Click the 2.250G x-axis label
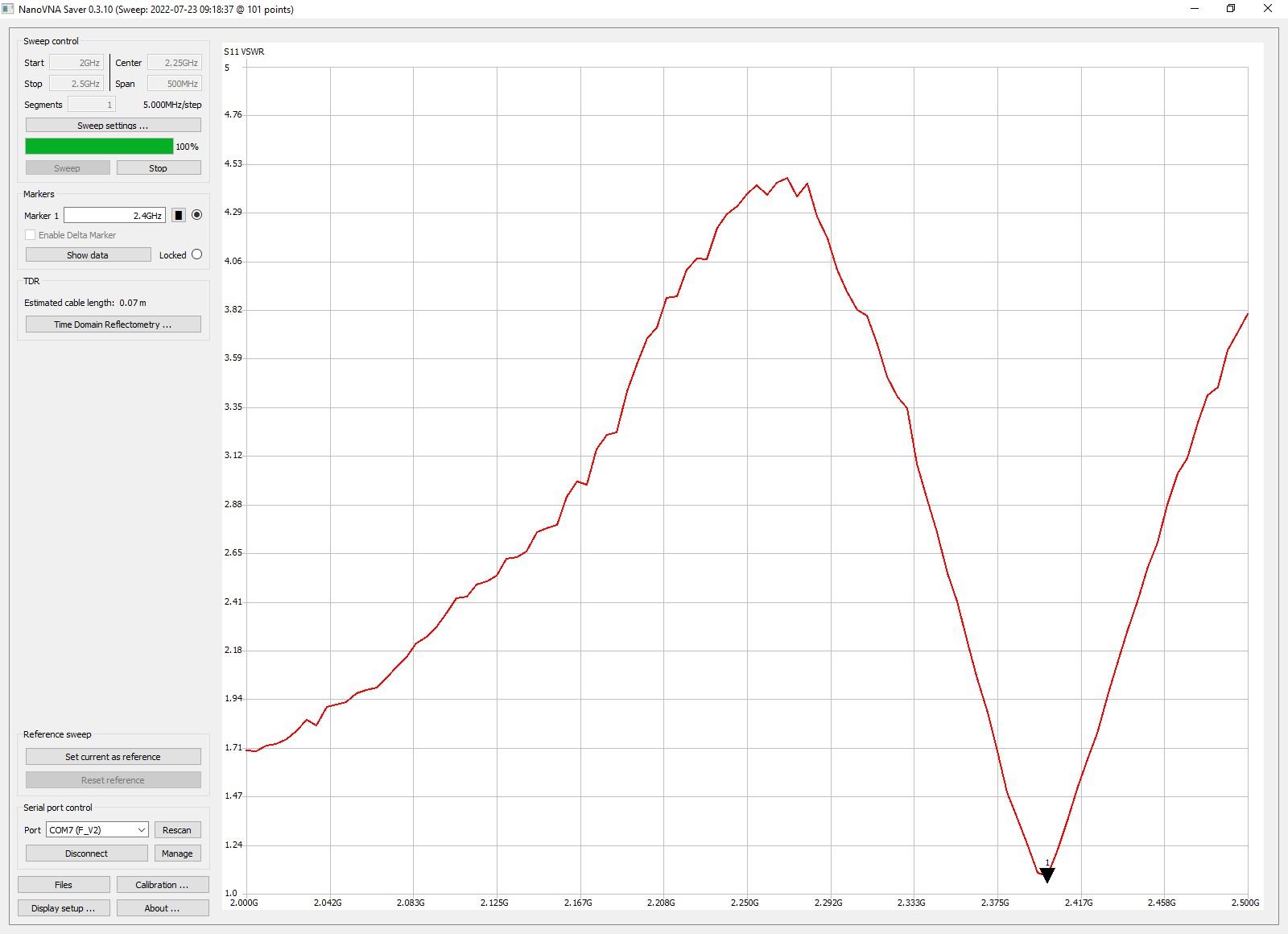The width and height of the screenshot is (1288, 934). pos(745,903)
